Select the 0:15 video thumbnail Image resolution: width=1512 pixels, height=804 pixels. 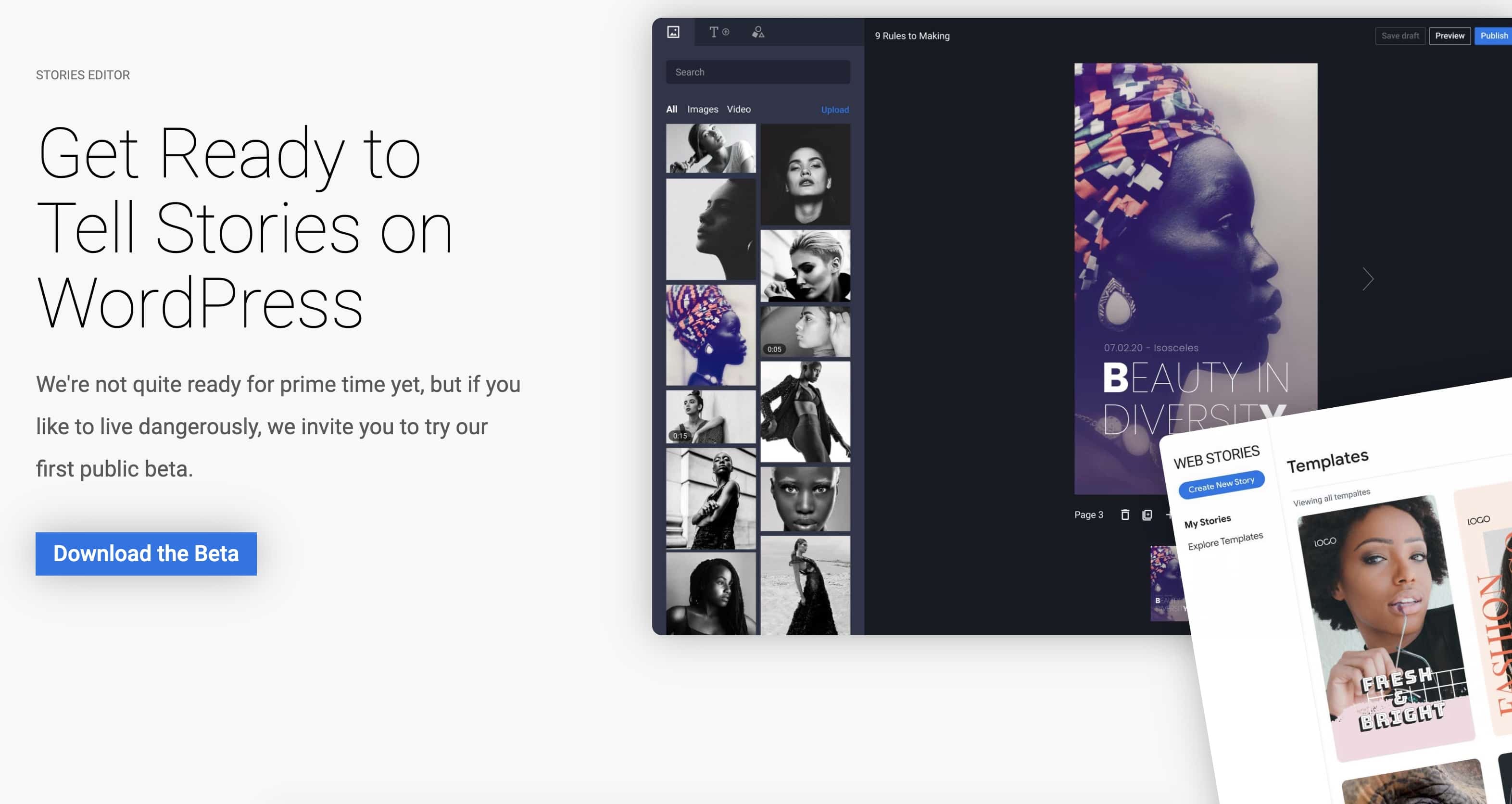click(710, 417)
